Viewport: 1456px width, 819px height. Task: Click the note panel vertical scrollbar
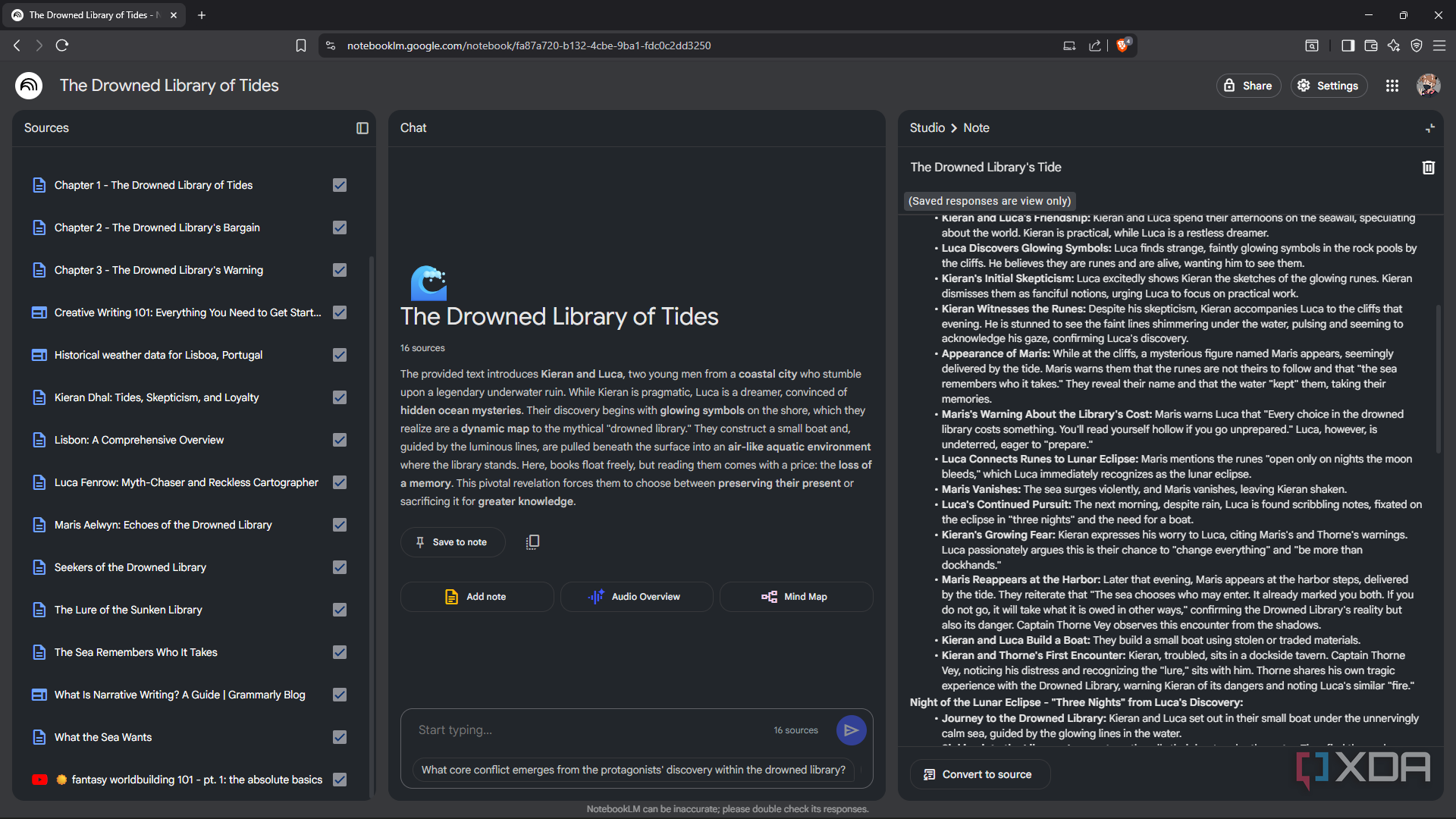click(1438, 379)
